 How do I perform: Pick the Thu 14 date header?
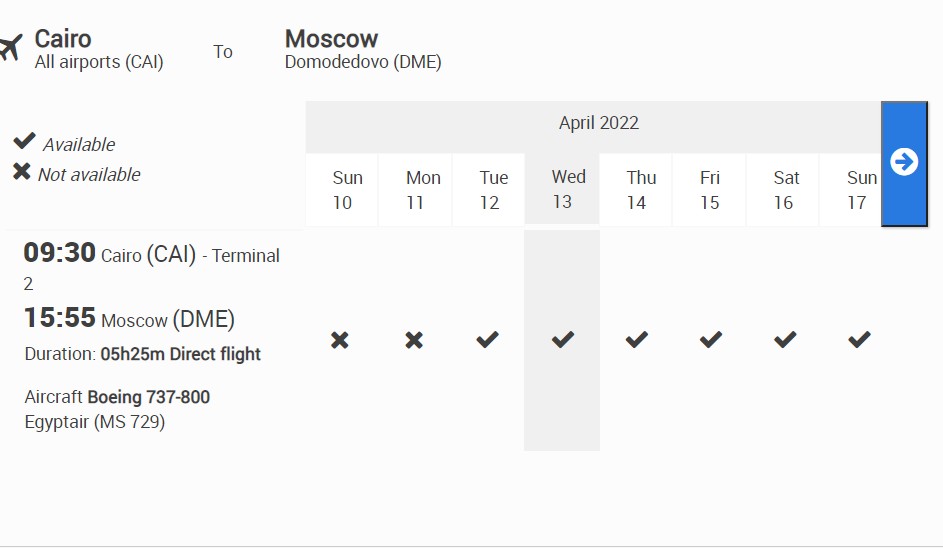pos(637,190)
